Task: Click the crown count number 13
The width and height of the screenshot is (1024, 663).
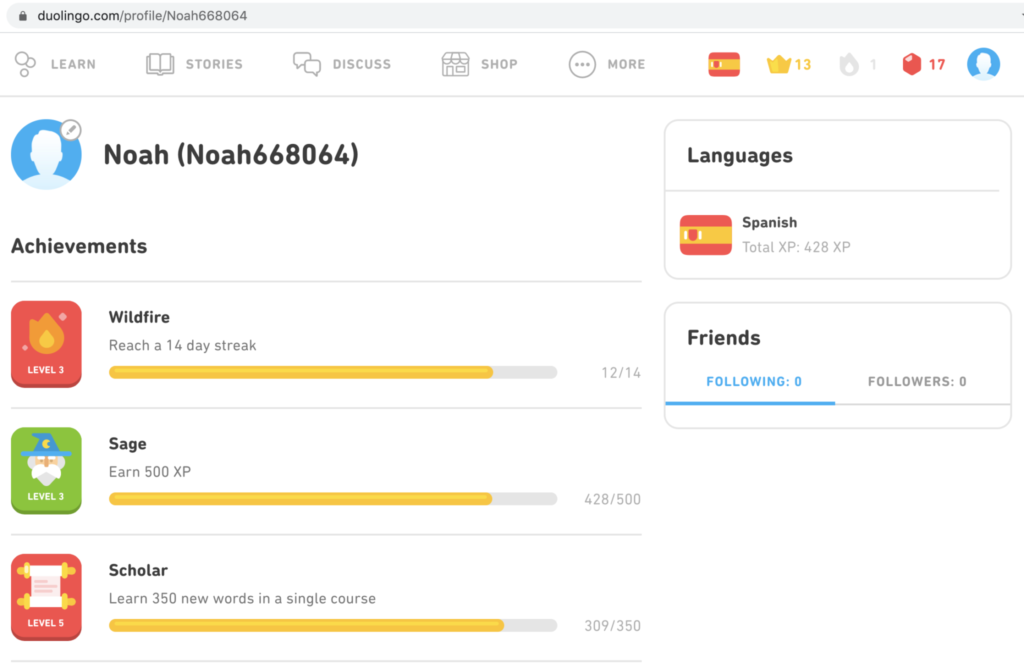Action: 803,65
